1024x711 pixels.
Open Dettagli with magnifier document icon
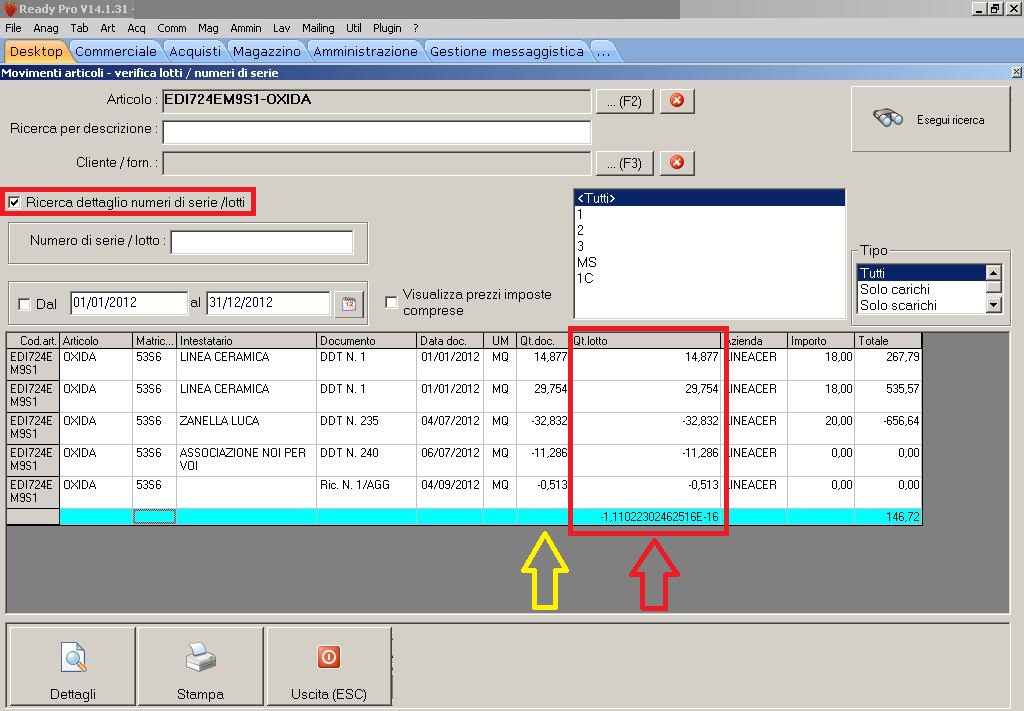[x=72, y=666]
